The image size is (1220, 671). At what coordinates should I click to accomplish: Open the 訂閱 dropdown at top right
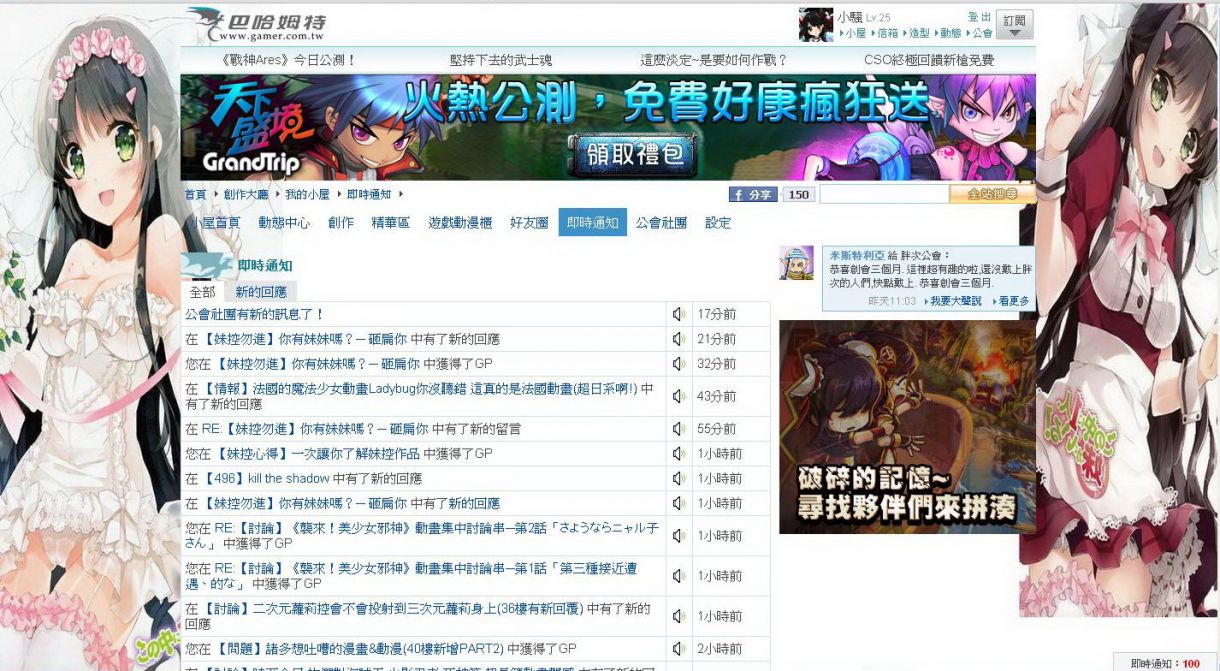tap(1015, 25)
